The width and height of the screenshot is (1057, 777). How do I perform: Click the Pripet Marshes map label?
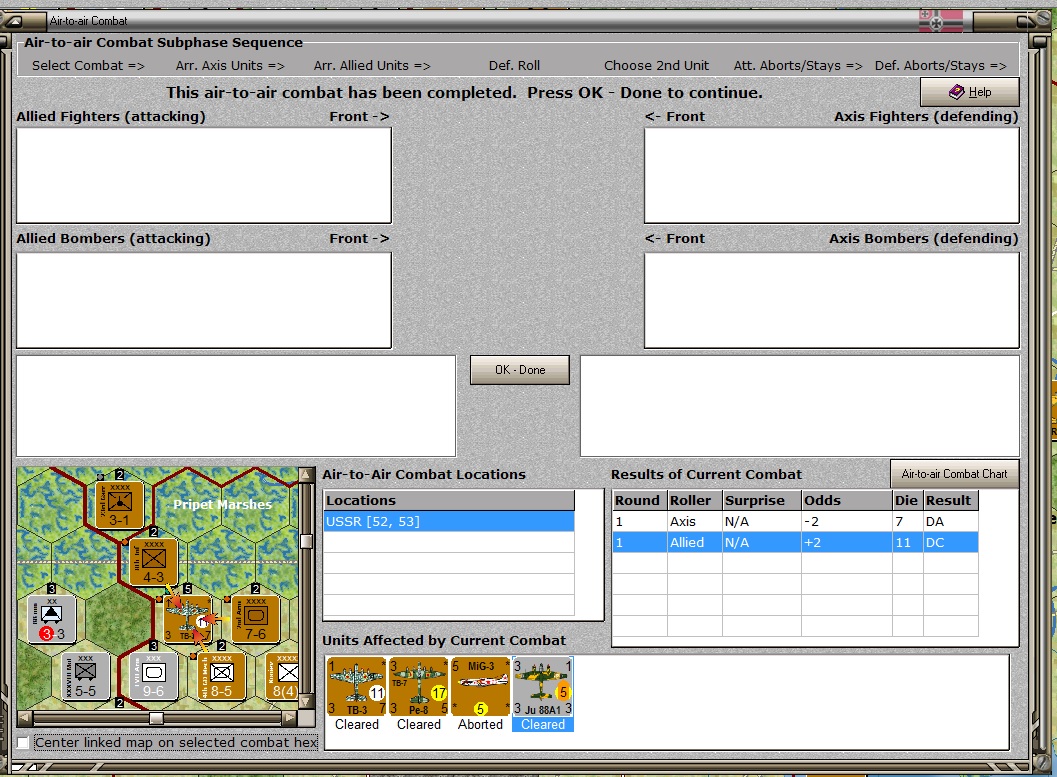tap(222, 504)
